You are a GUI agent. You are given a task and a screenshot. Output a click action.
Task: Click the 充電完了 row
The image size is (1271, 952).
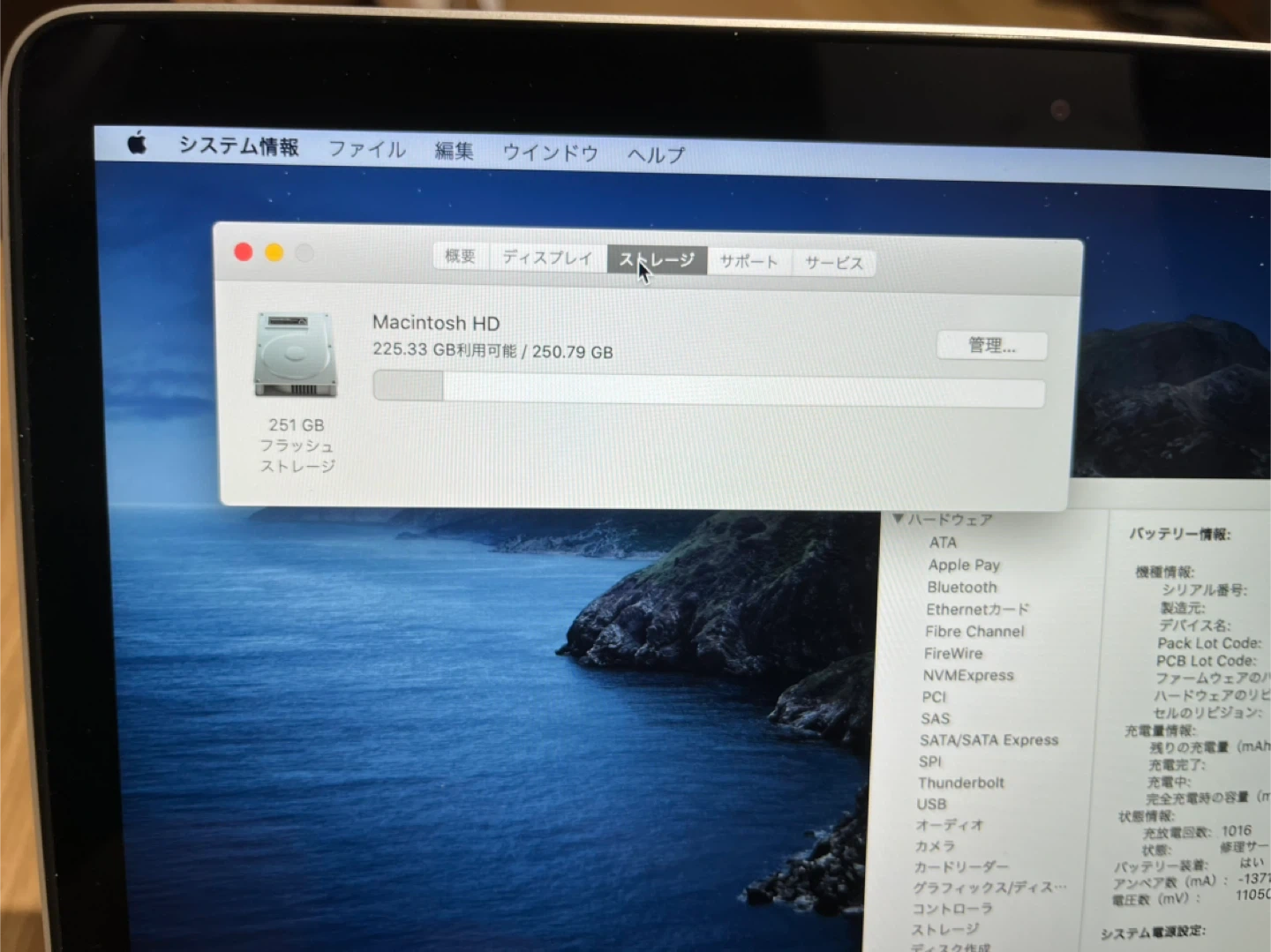(x=1177, y=765)
